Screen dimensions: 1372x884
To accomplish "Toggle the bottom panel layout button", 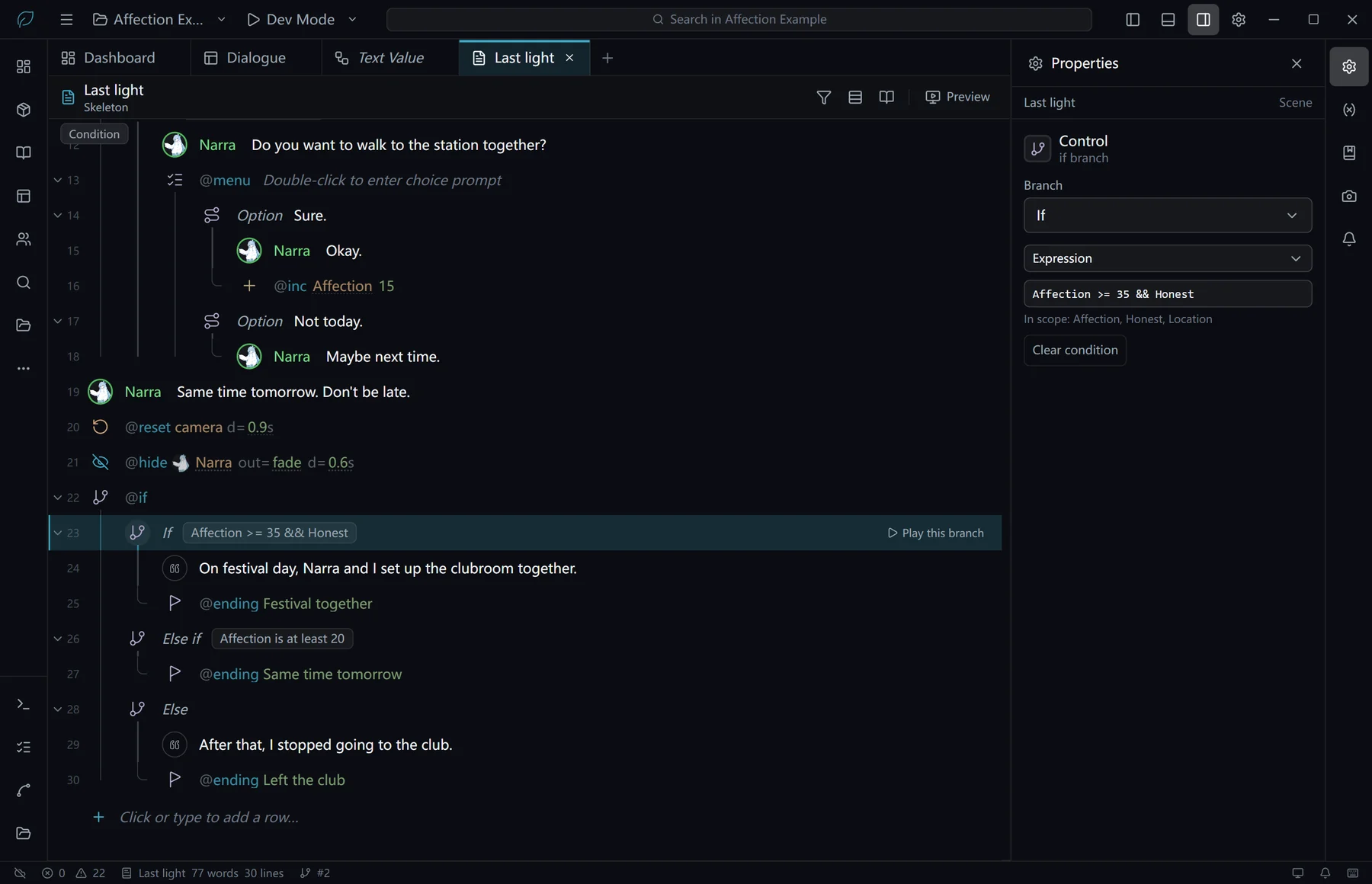I will pos(1168,19).
